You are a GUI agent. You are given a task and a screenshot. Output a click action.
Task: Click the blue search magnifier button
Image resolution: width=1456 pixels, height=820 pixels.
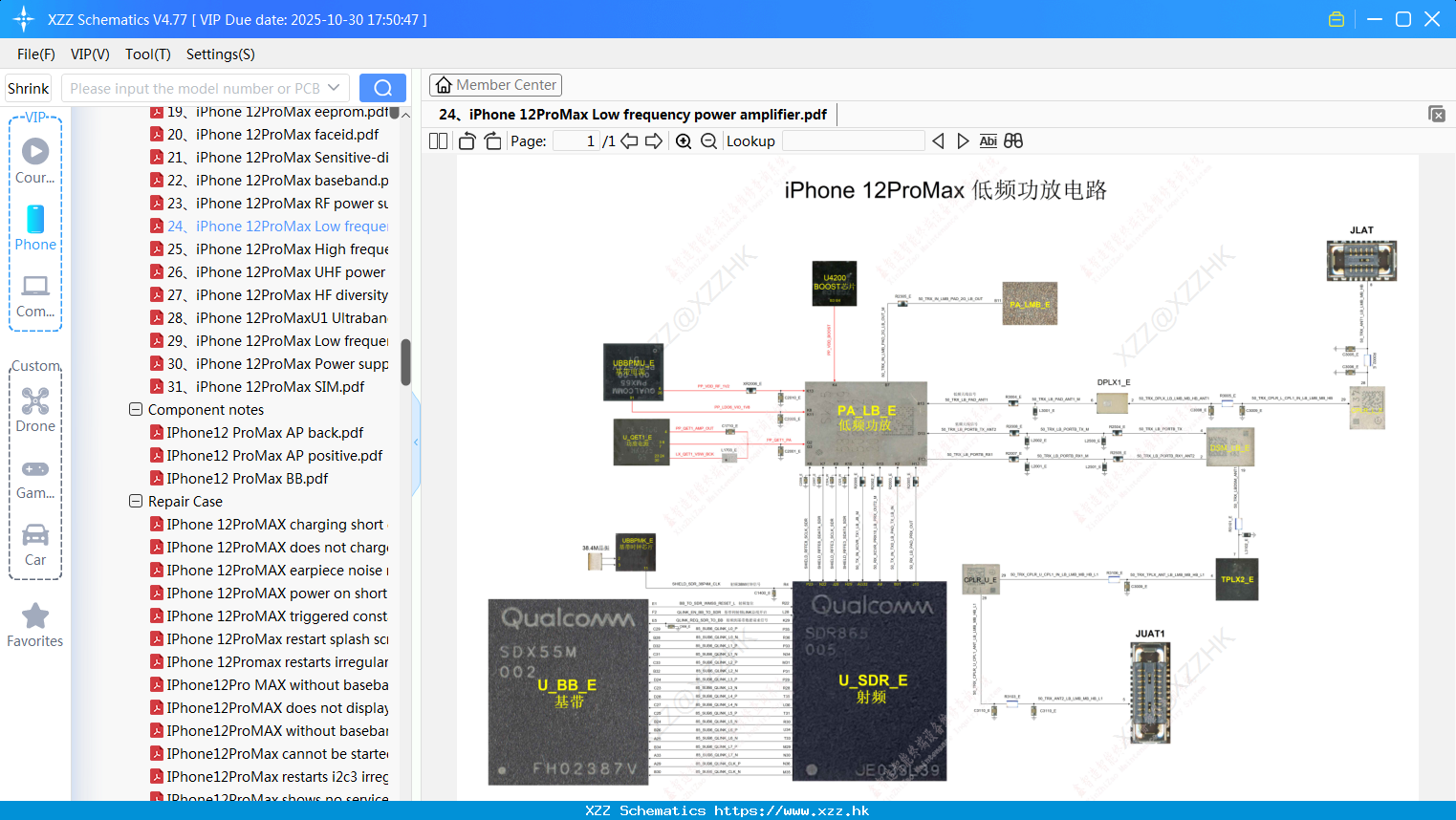coord(382,88)
